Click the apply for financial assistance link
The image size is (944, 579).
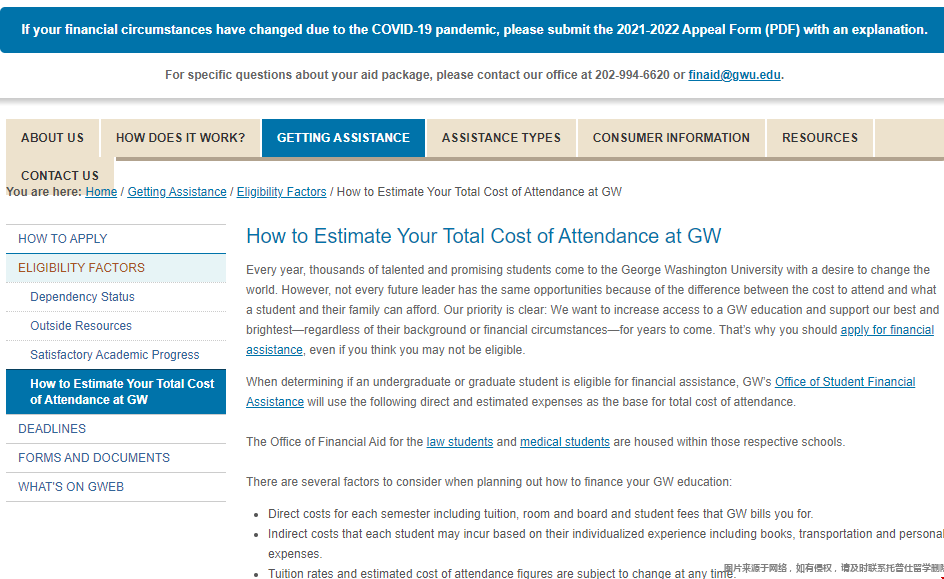point(887,330)
